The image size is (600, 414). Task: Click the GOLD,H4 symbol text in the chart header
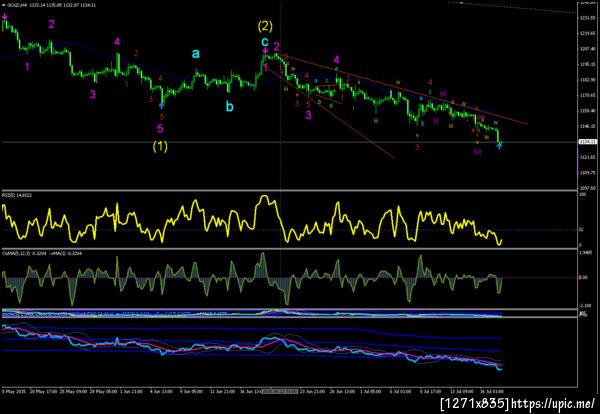coord(16,5)
